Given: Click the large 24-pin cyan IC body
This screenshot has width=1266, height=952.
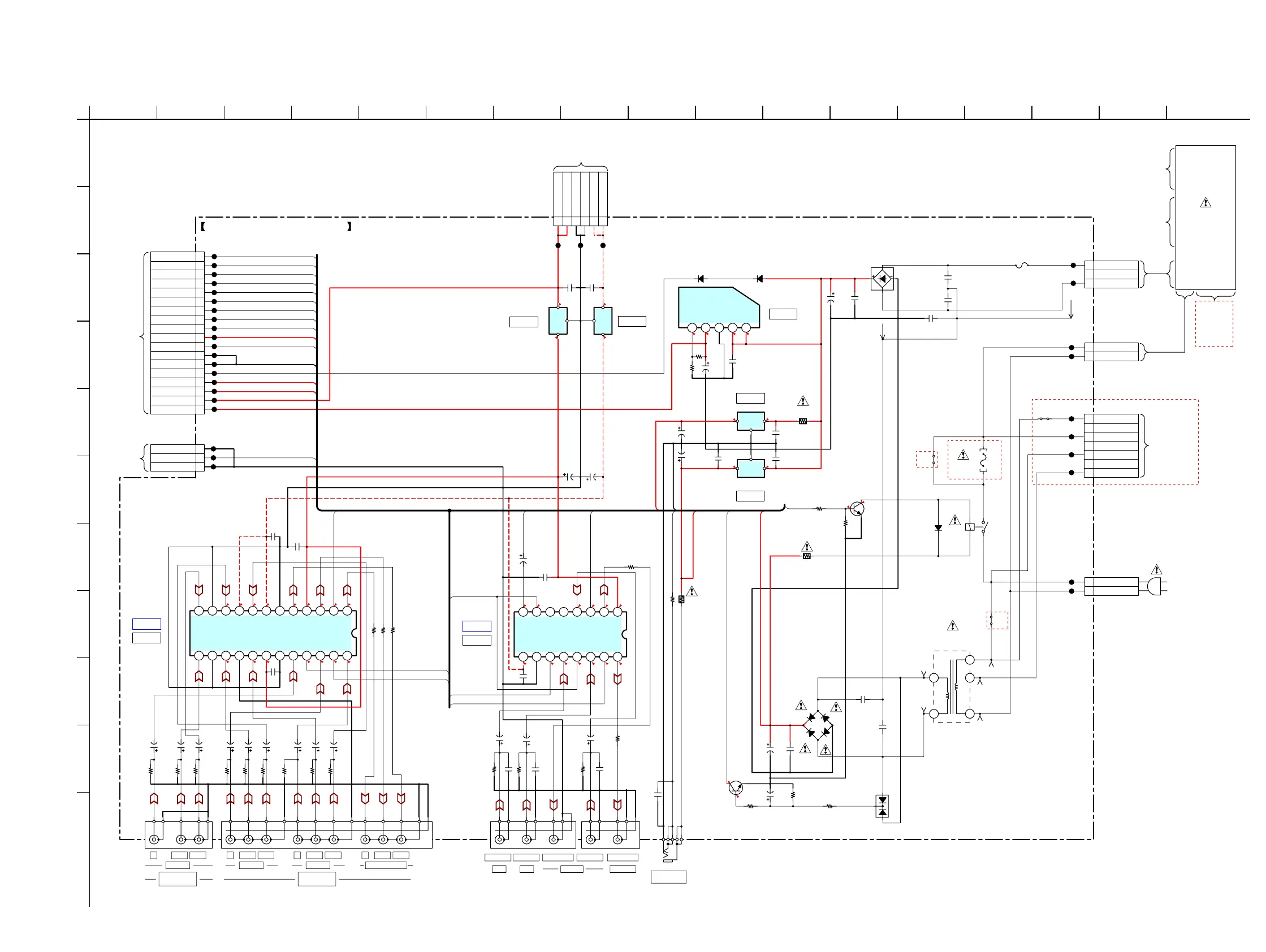Looking at the screenshot, I should pos(271,633).
